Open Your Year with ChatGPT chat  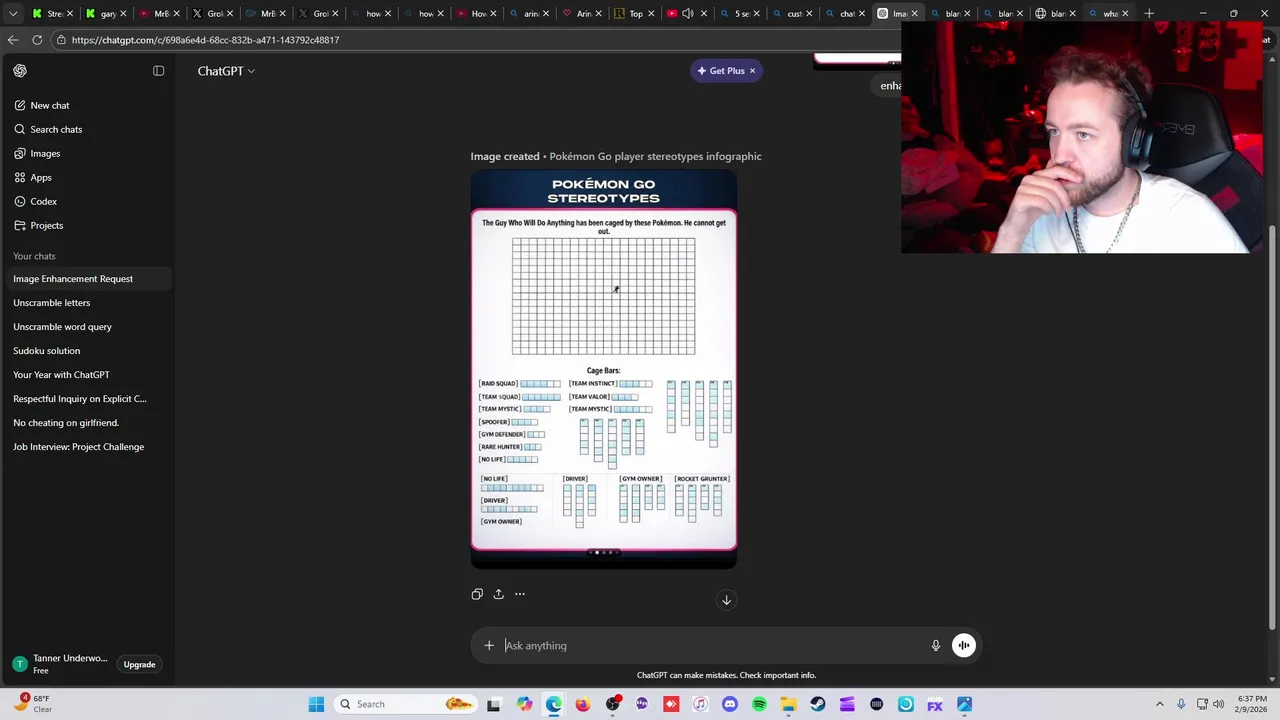tap(61, 375)
